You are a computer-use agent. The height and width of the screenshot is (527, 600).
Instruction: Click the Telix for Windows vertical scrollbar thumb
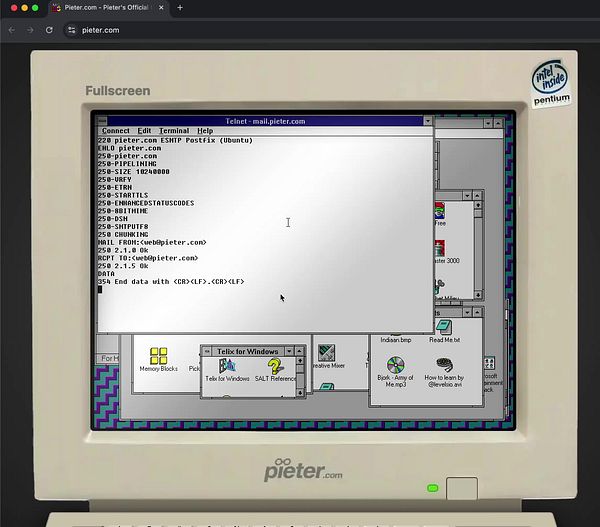point(300,369)
